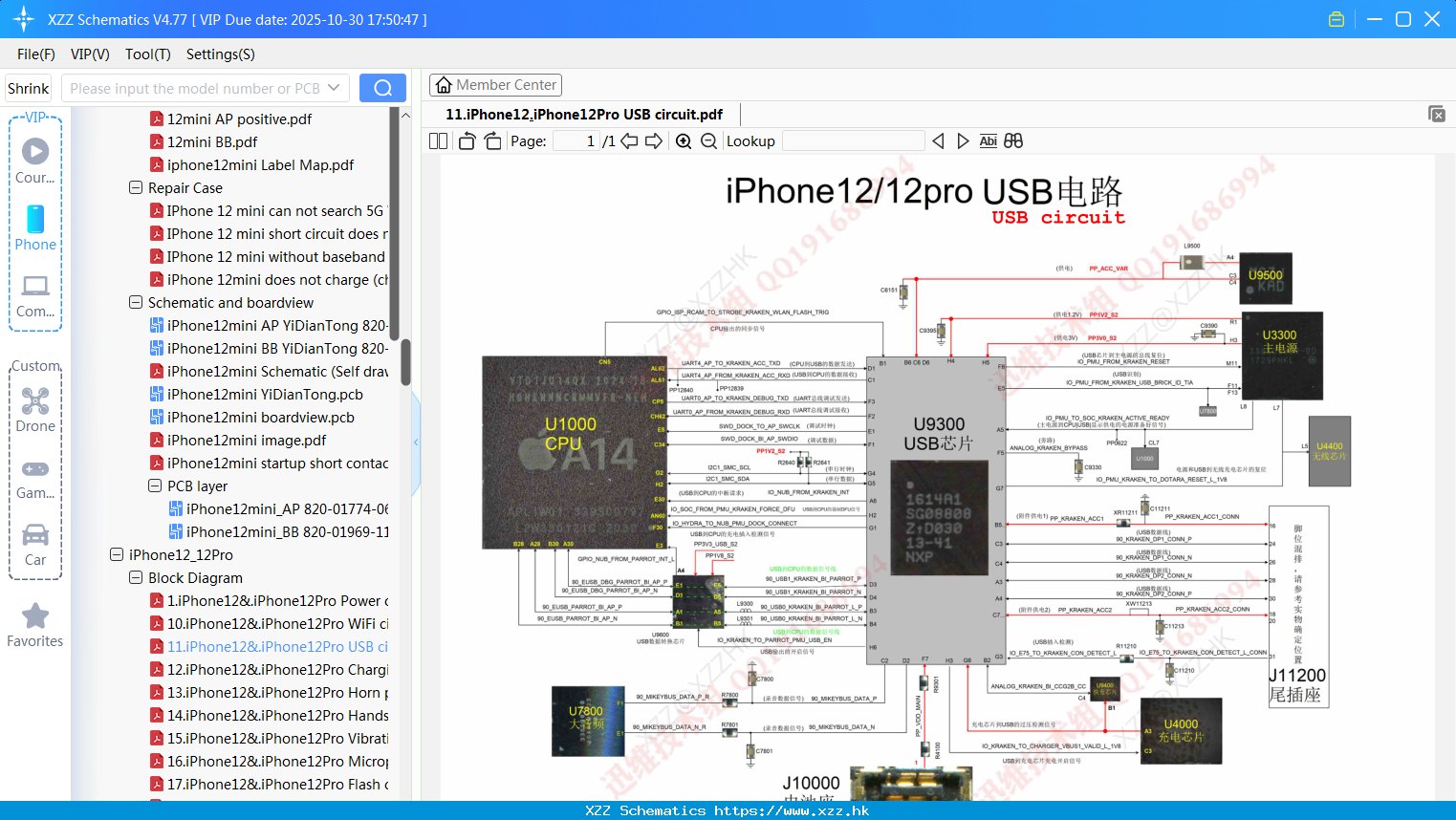Rotate page clockwise
Screen dimensions: 1456x820
[492, 140]
